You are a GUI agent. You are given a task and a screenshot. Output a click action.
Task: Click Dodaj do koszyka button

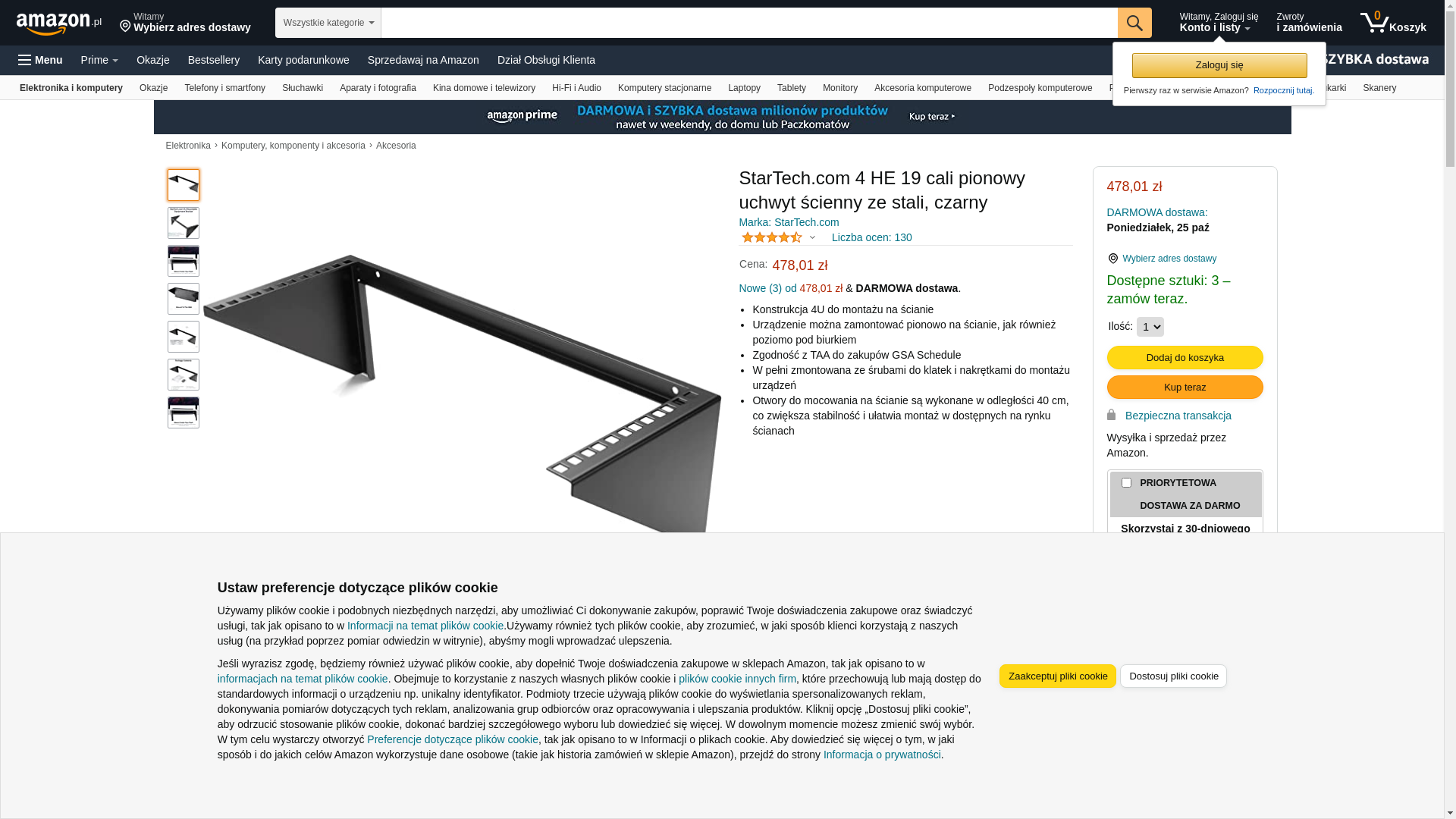tap(1185, 357)
